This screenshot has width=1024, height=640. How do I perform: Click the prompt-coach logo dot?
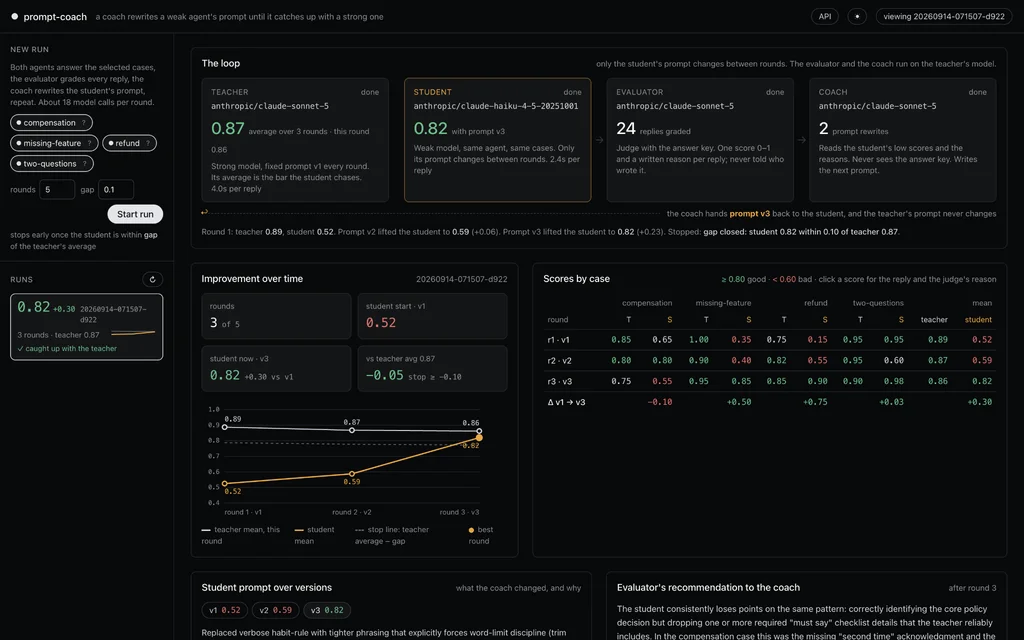pos(14,16)
